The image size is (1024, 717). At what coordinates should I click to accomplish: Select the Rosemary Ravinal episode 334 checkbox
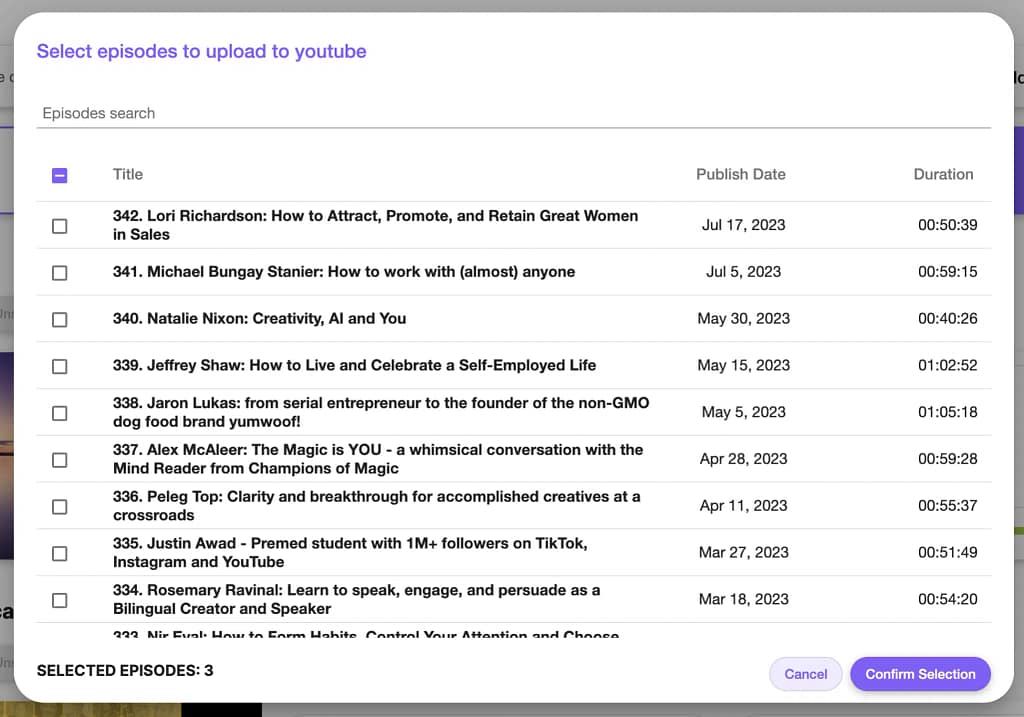pyautogui.click(x=59, y=600)
